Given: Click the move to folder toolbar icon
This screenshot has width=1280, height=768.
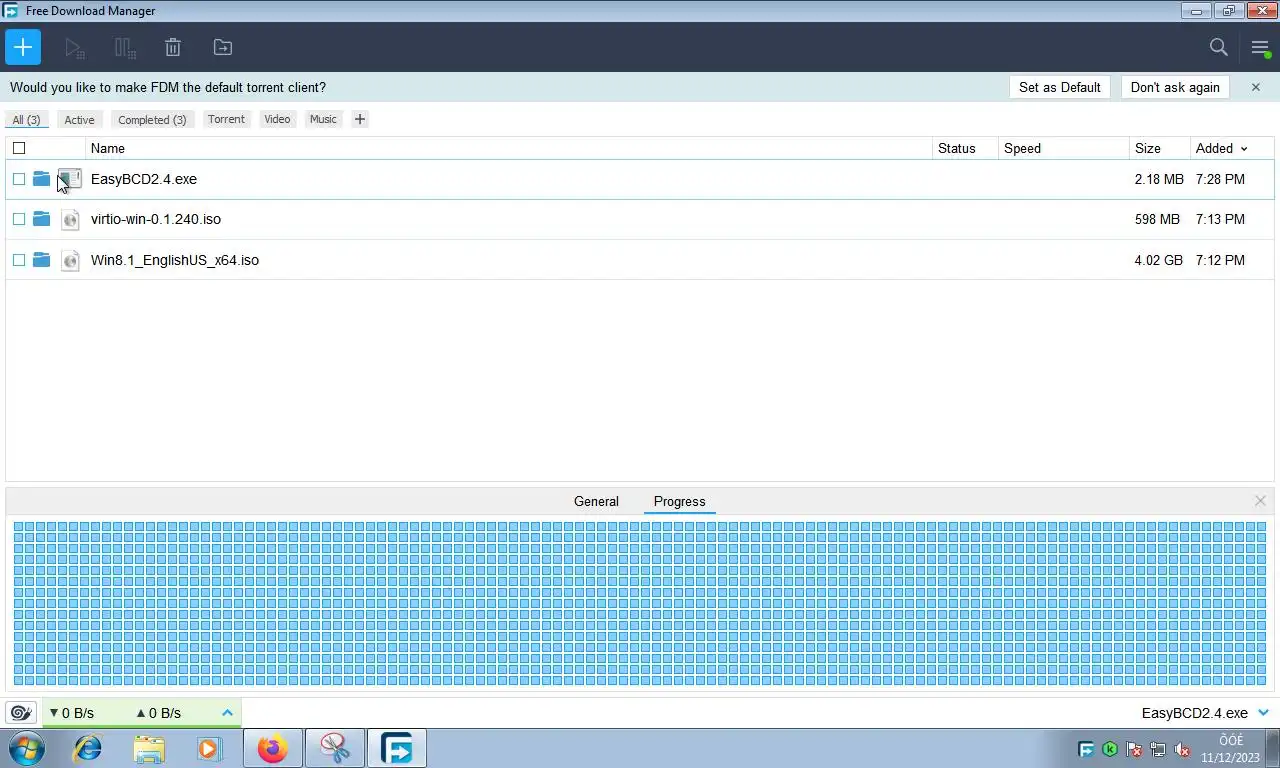Looking at the screenshot, I should pos(223,47).
